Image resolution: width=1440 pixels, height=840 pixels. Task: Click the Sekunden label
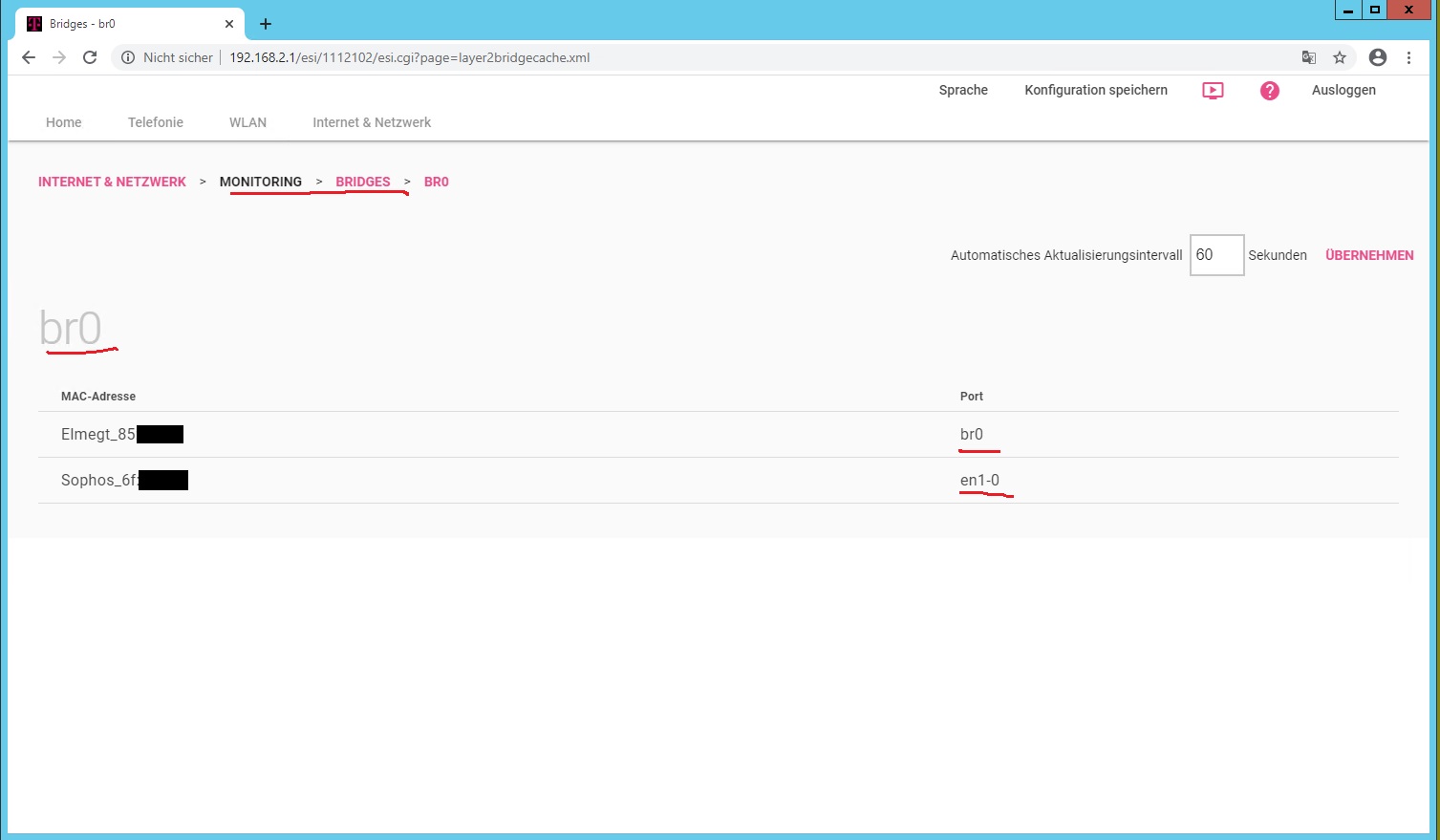tap(1278, 255)
